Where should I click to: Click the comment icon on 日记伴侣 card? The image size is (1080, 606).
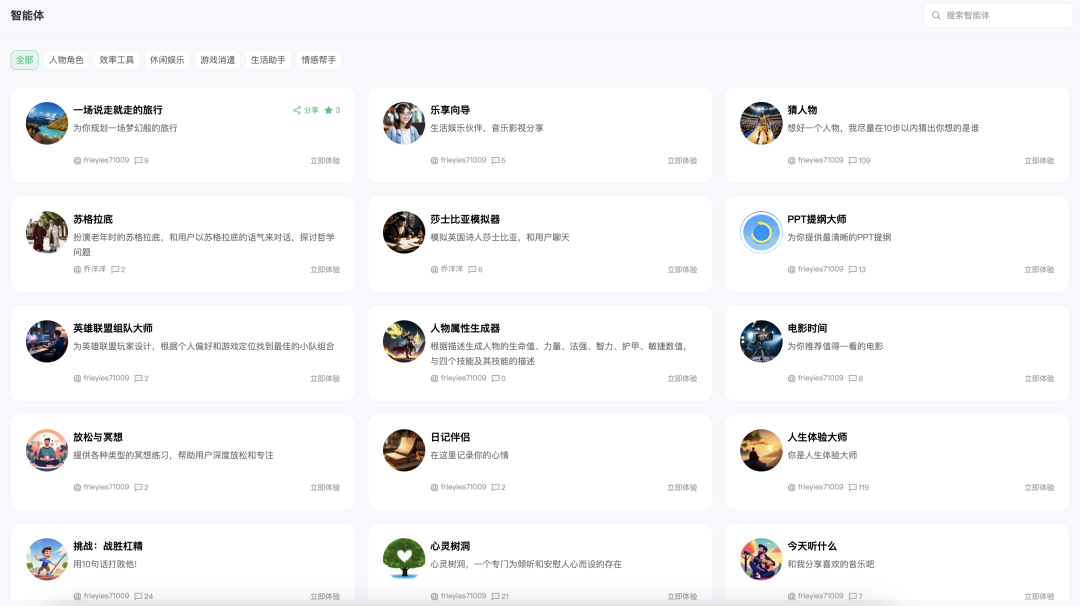495,487
